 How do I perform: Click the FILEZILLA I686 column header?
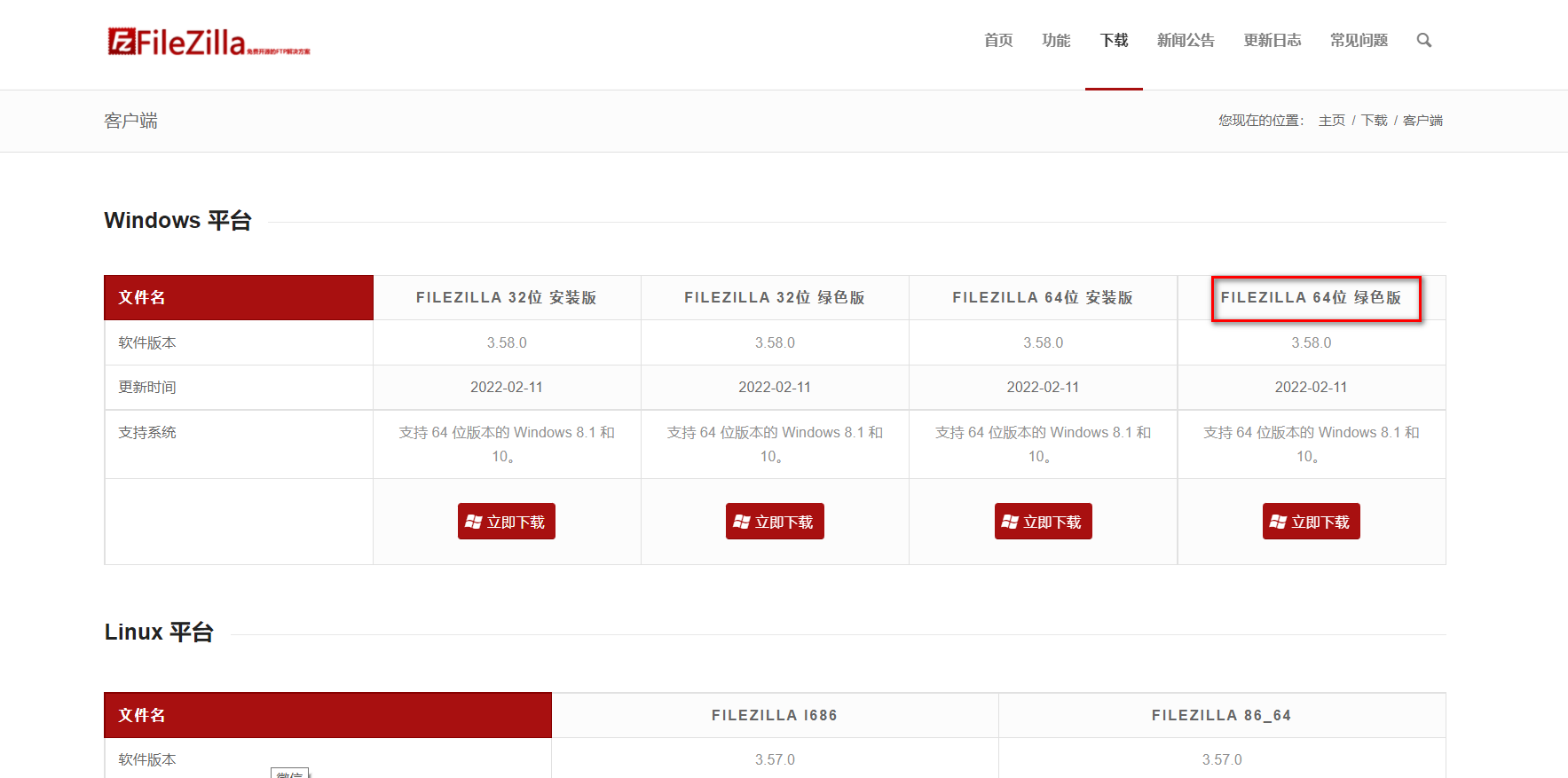pyautogui.click(x=775, y=715)
